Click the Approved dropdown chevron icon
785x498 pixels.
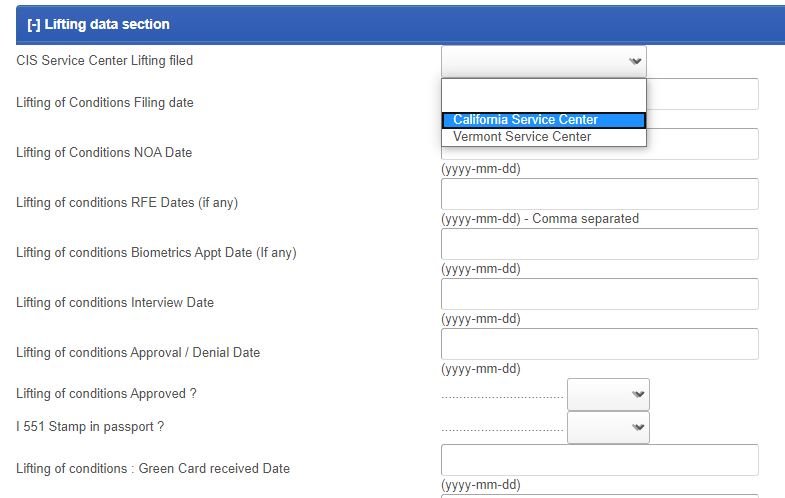[x=638, y=394]
